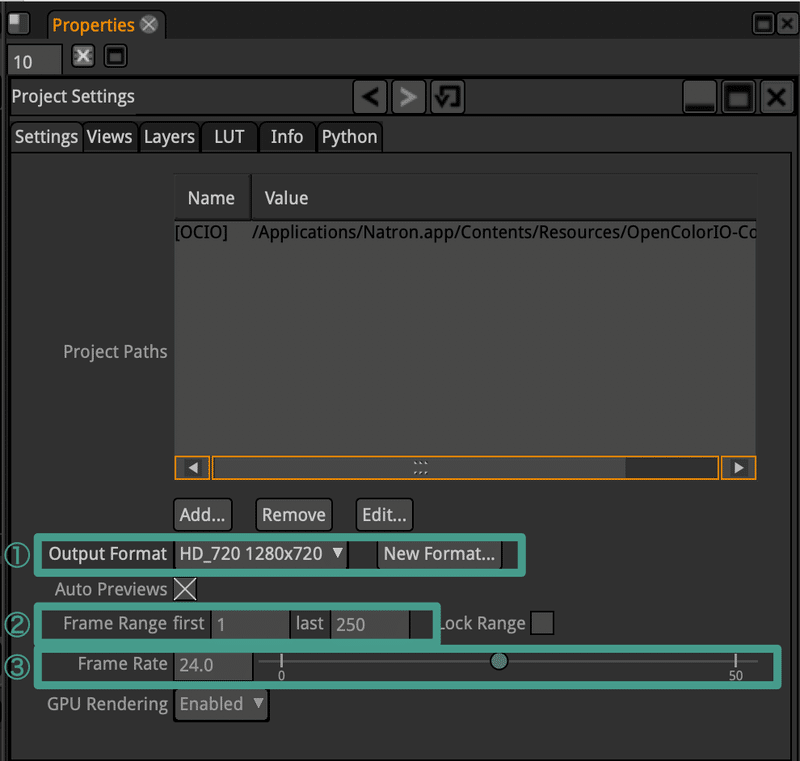
Task: Restore default values icon in Project Settings
Action: [447, 97]
